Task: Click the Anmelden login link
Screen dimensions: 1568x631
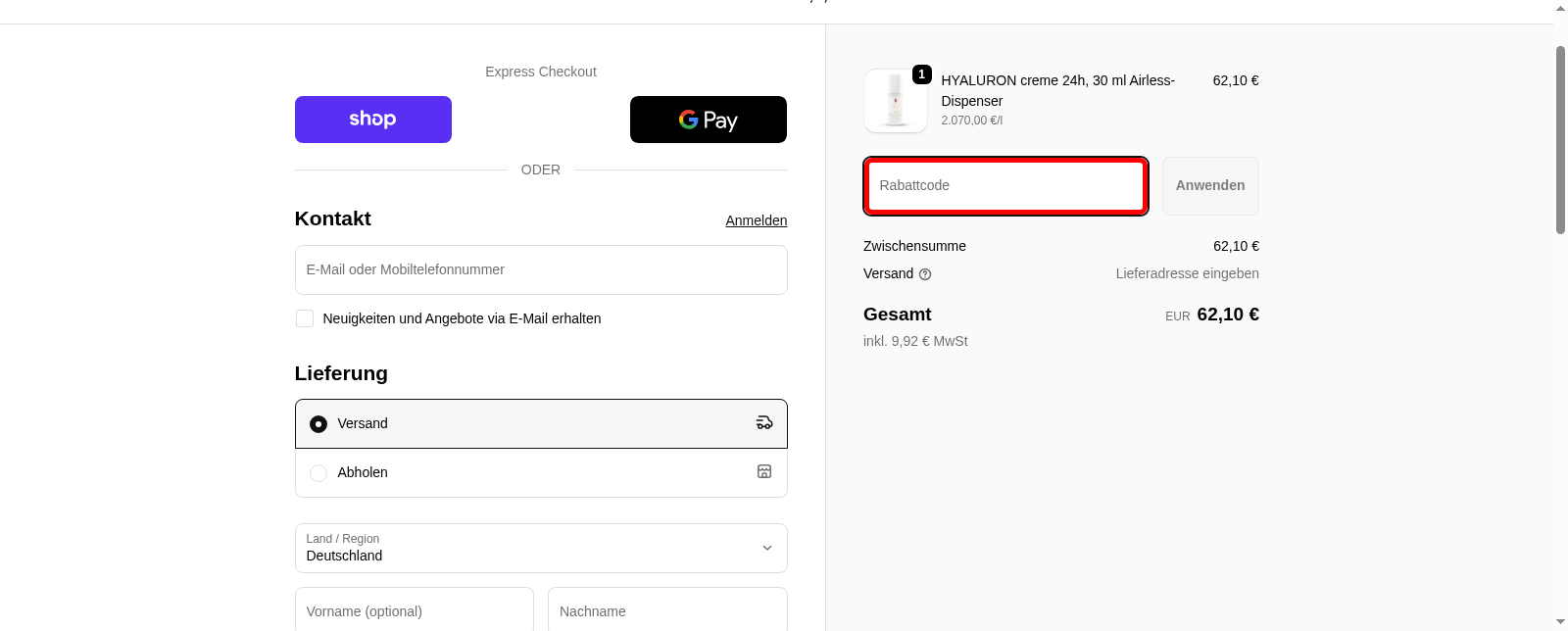Action: [x=756, y=220]
